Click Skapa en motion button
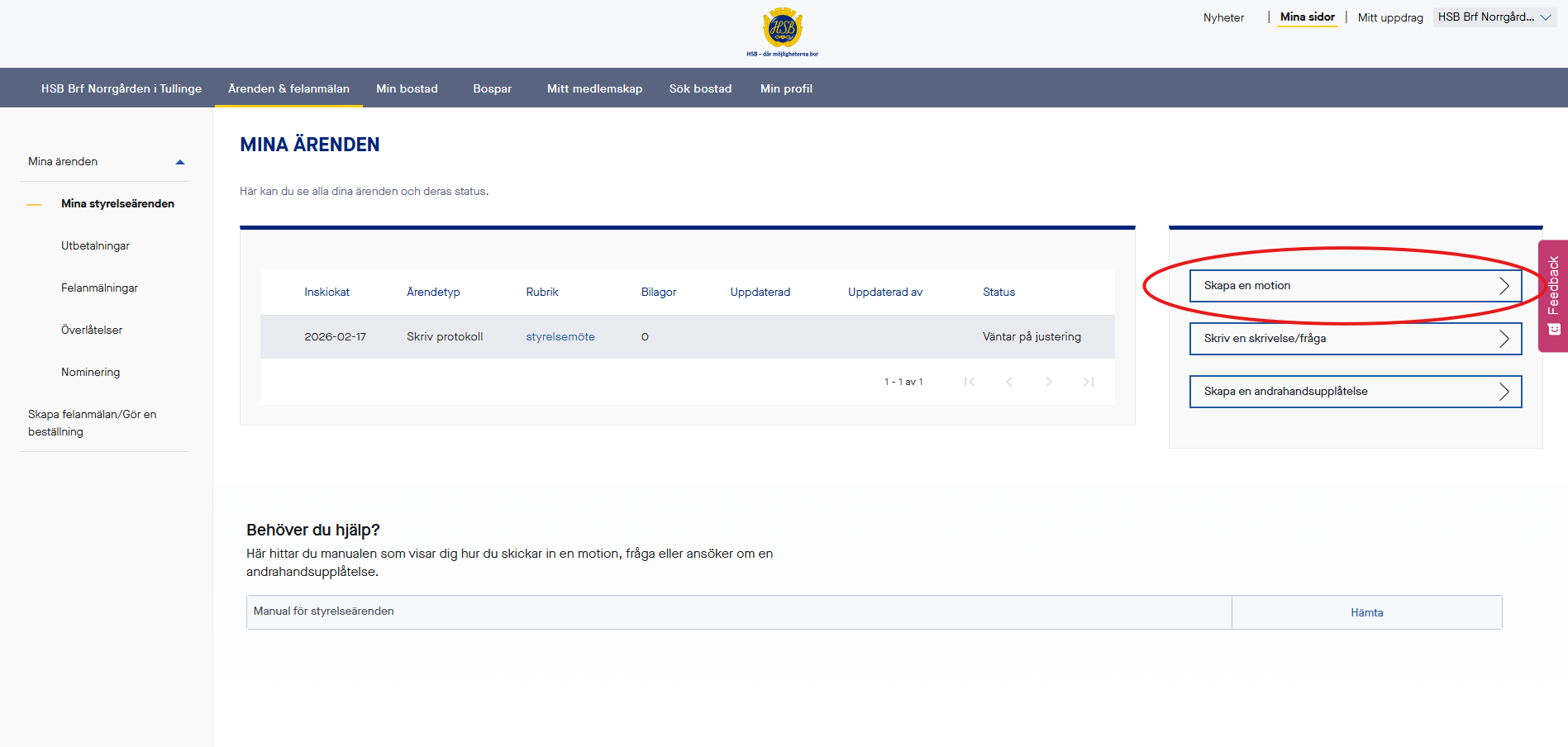1568x747 pixels. pyautogui.click(x=1355, y=286)
